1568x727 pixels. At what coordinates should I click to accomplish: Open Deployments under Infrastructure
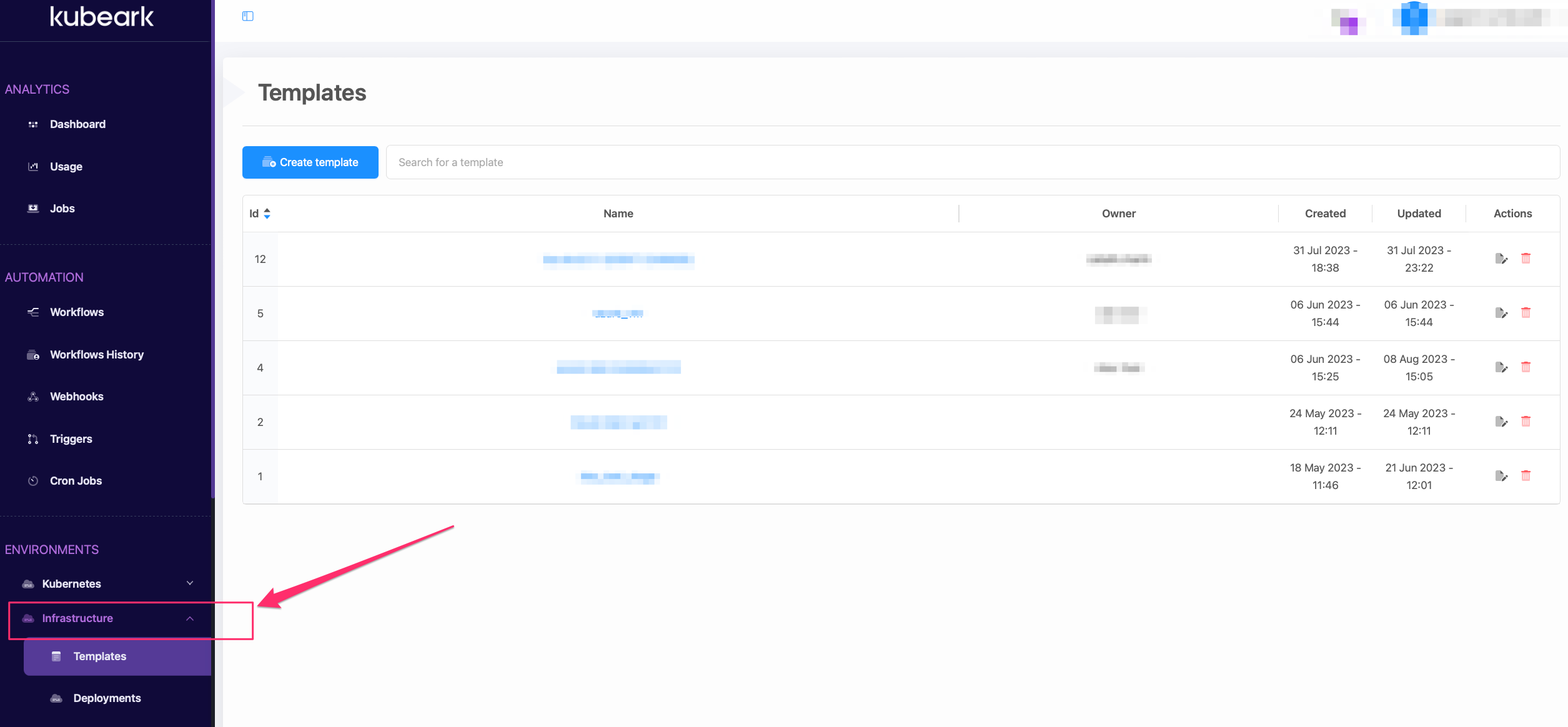tap(107, 698)
